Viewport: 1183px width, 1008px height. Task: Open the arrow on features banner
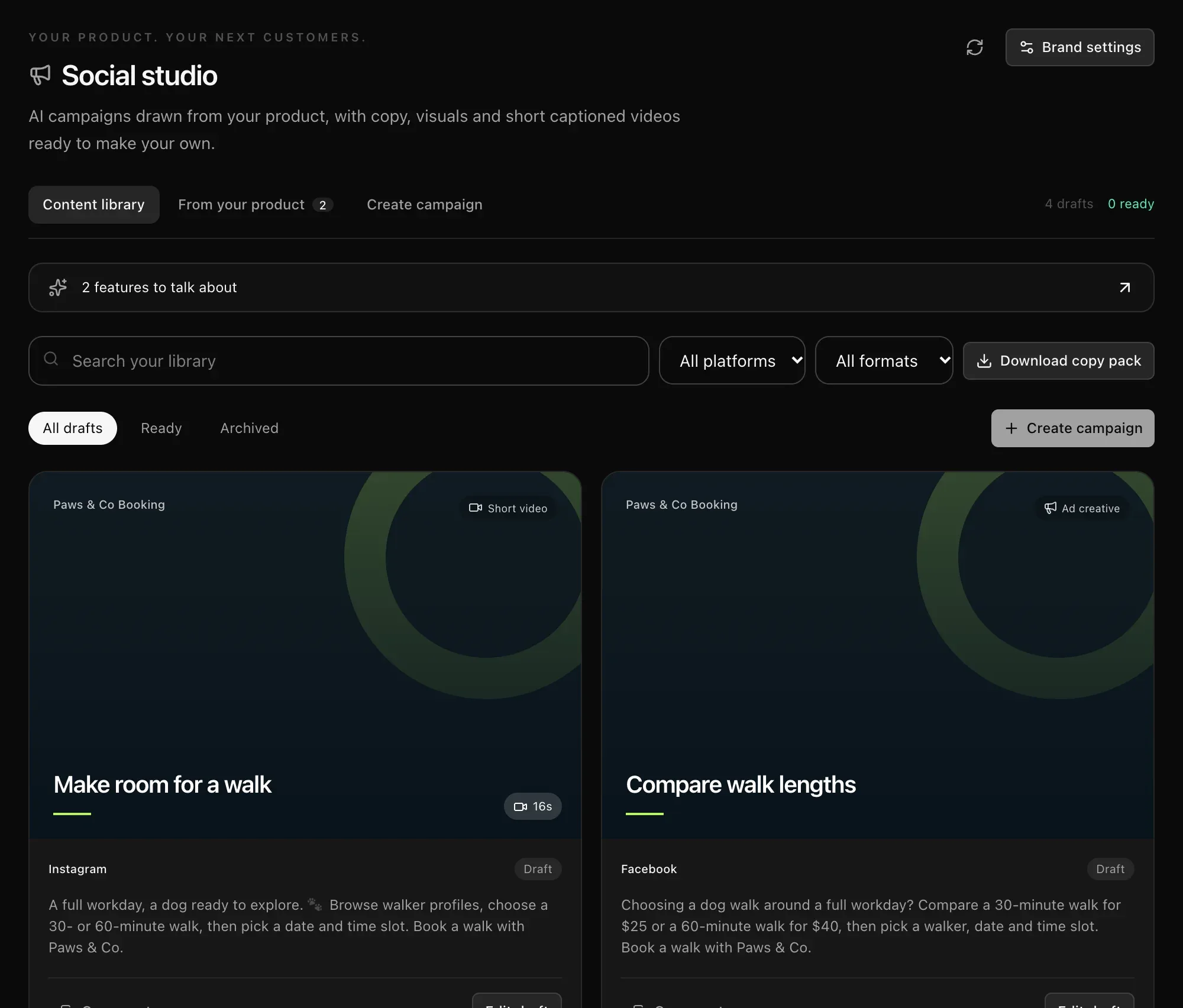coord(1124,287)
